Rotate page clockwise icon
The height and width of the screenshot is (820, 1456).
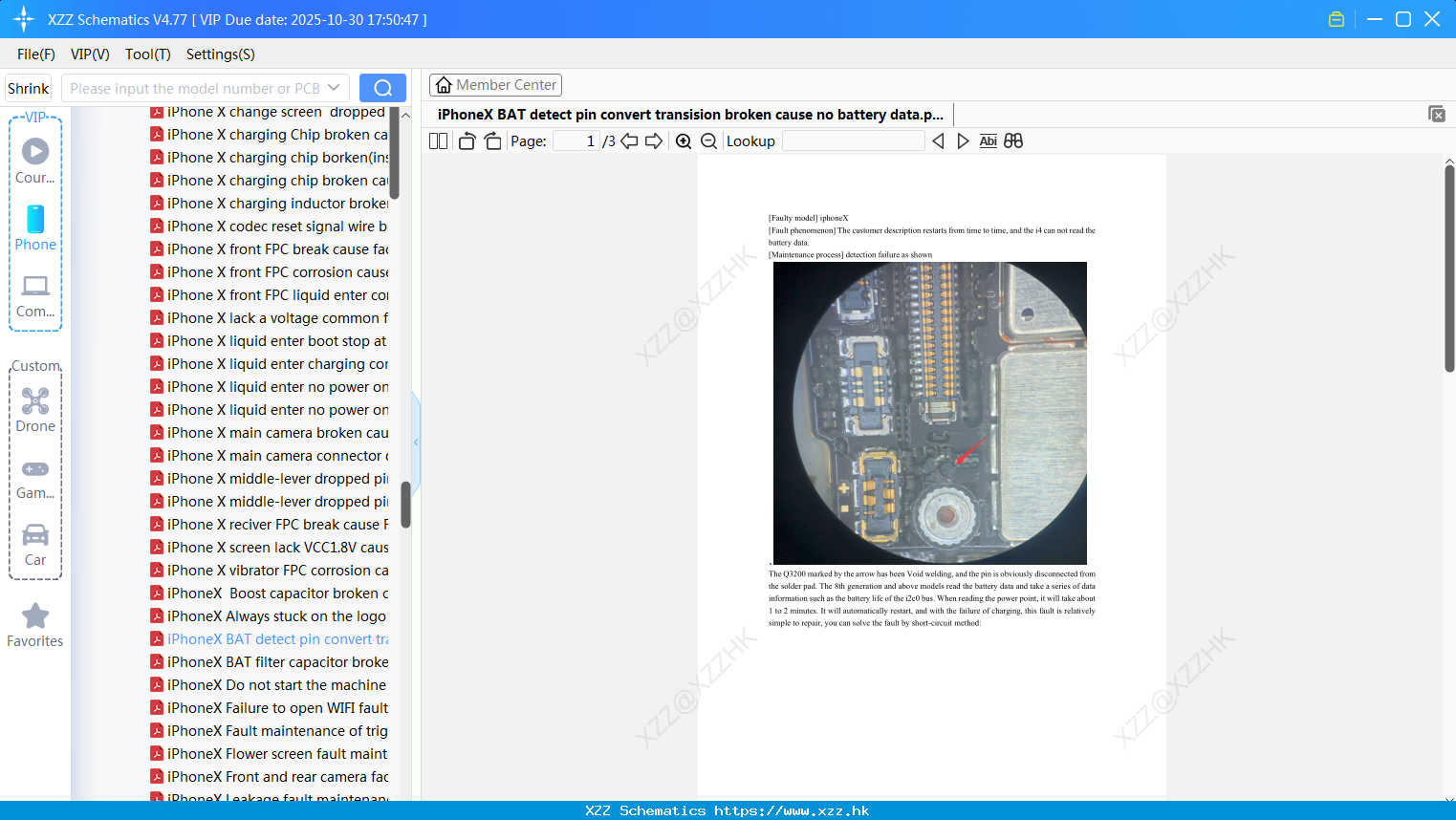[x=492, y=141]
